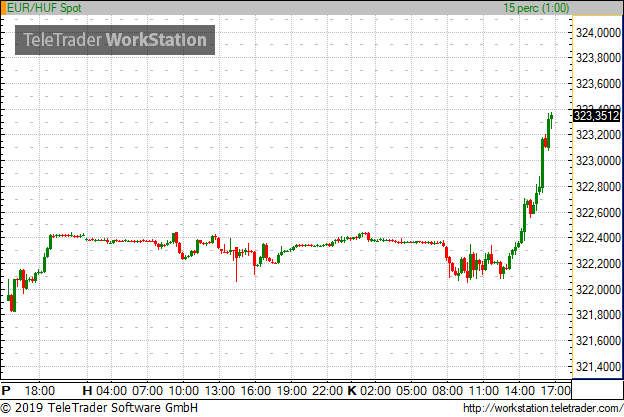
Task: Click the P day marker on time axis
Action: pos(6,390)
